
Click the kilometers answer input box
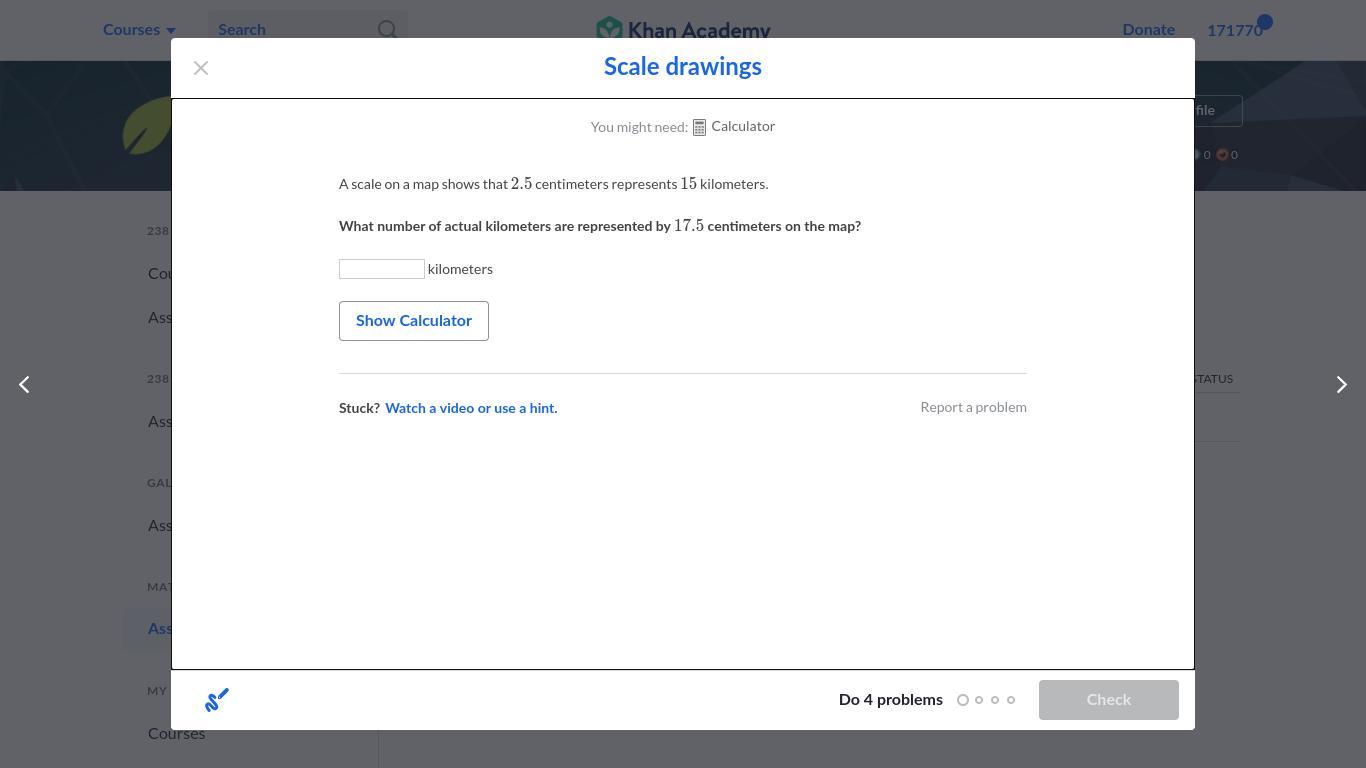(382, 269)
